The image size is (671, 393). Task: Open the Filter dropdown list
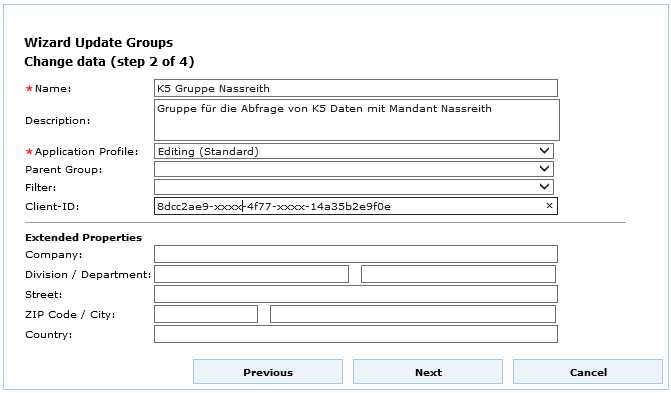point(354,187)
